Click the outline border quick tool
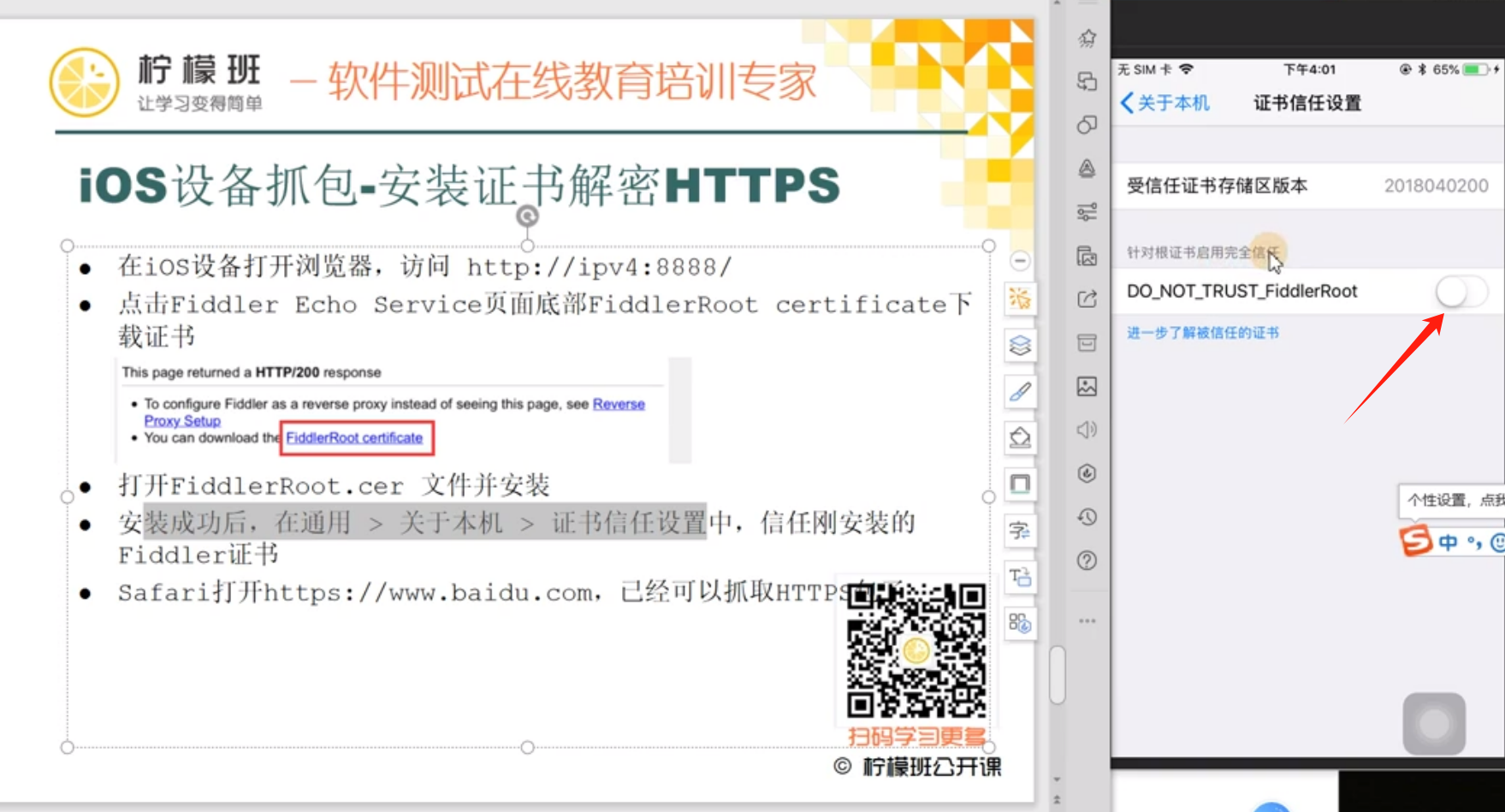Screen dimensions: 1505x812 click(1020, 484)
